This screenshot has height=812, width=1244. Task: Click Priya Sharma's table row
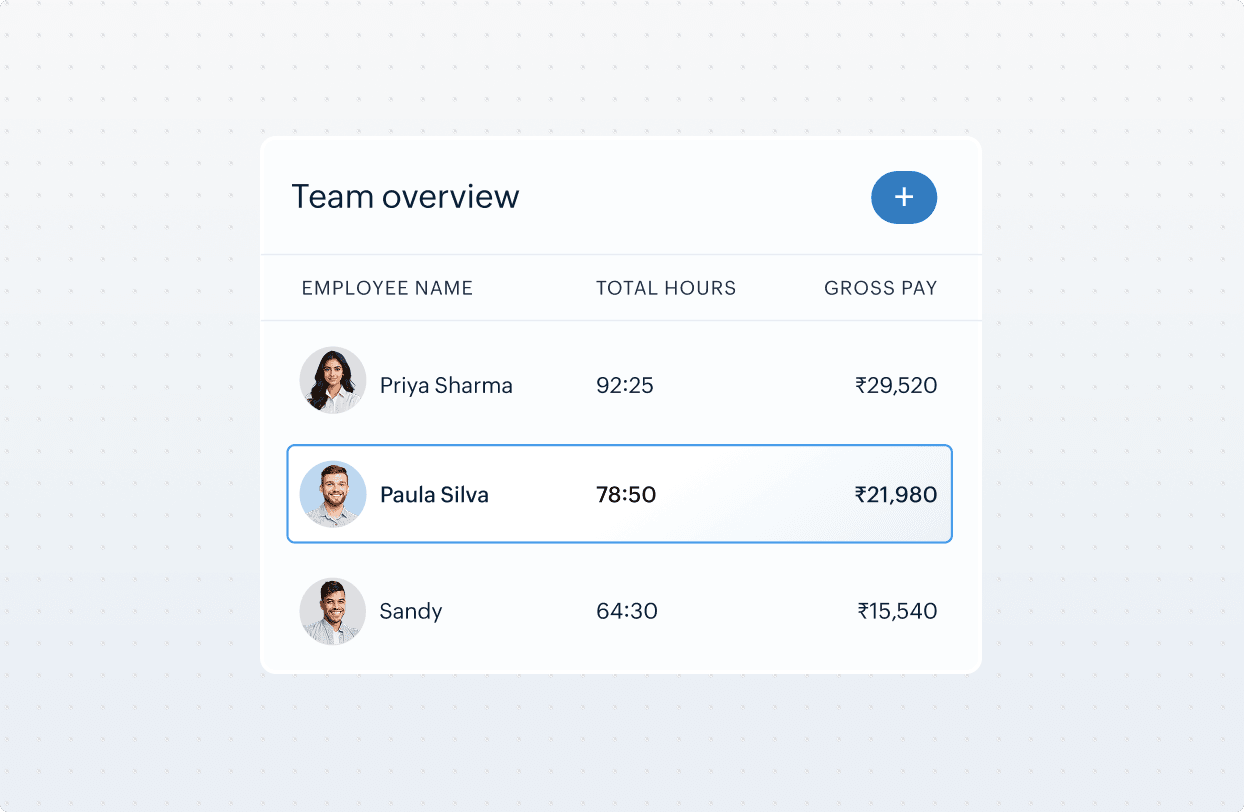click(619, 385)
